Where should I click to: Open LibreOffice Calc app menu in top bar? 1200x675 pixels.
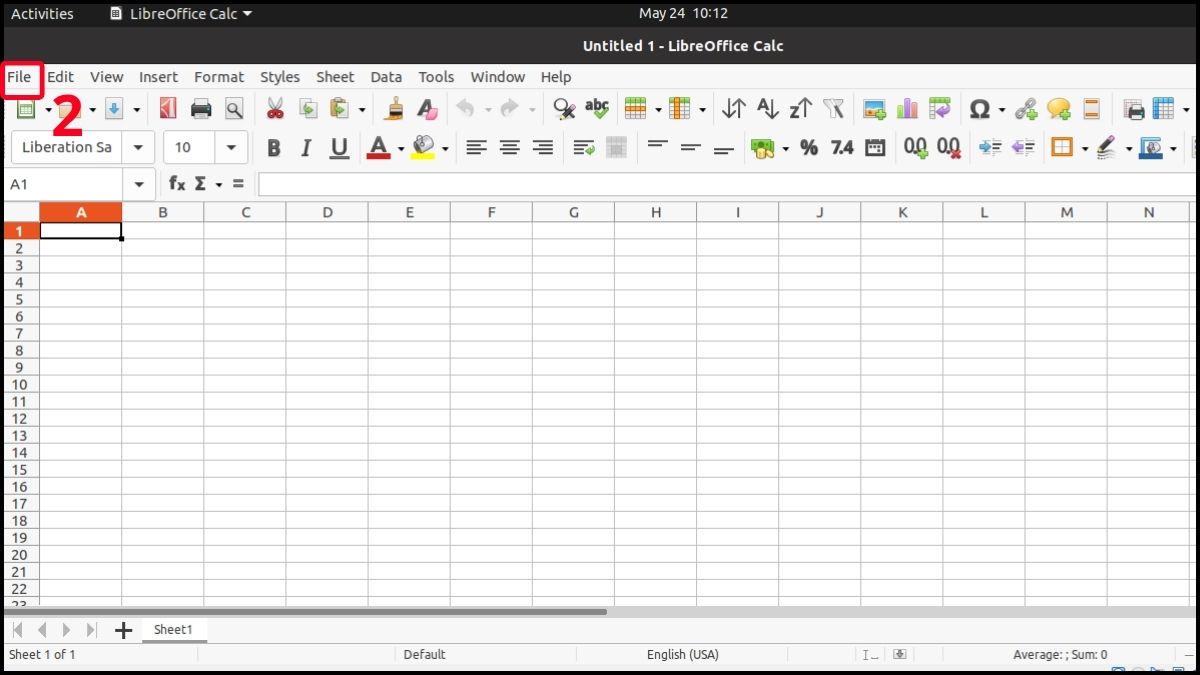[x=181, y=13]
